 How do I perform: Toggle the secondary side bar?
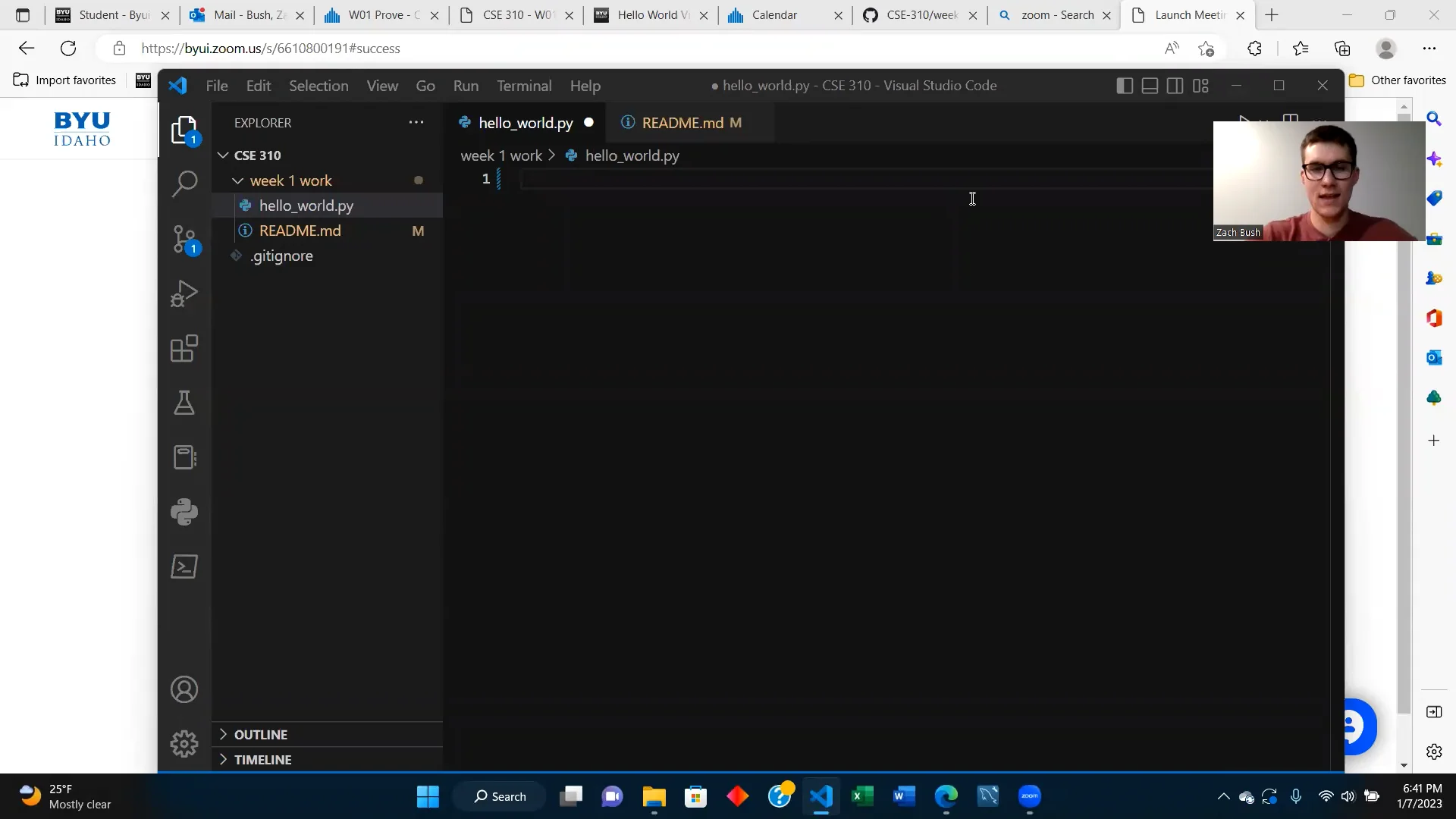coord(1174,86)
